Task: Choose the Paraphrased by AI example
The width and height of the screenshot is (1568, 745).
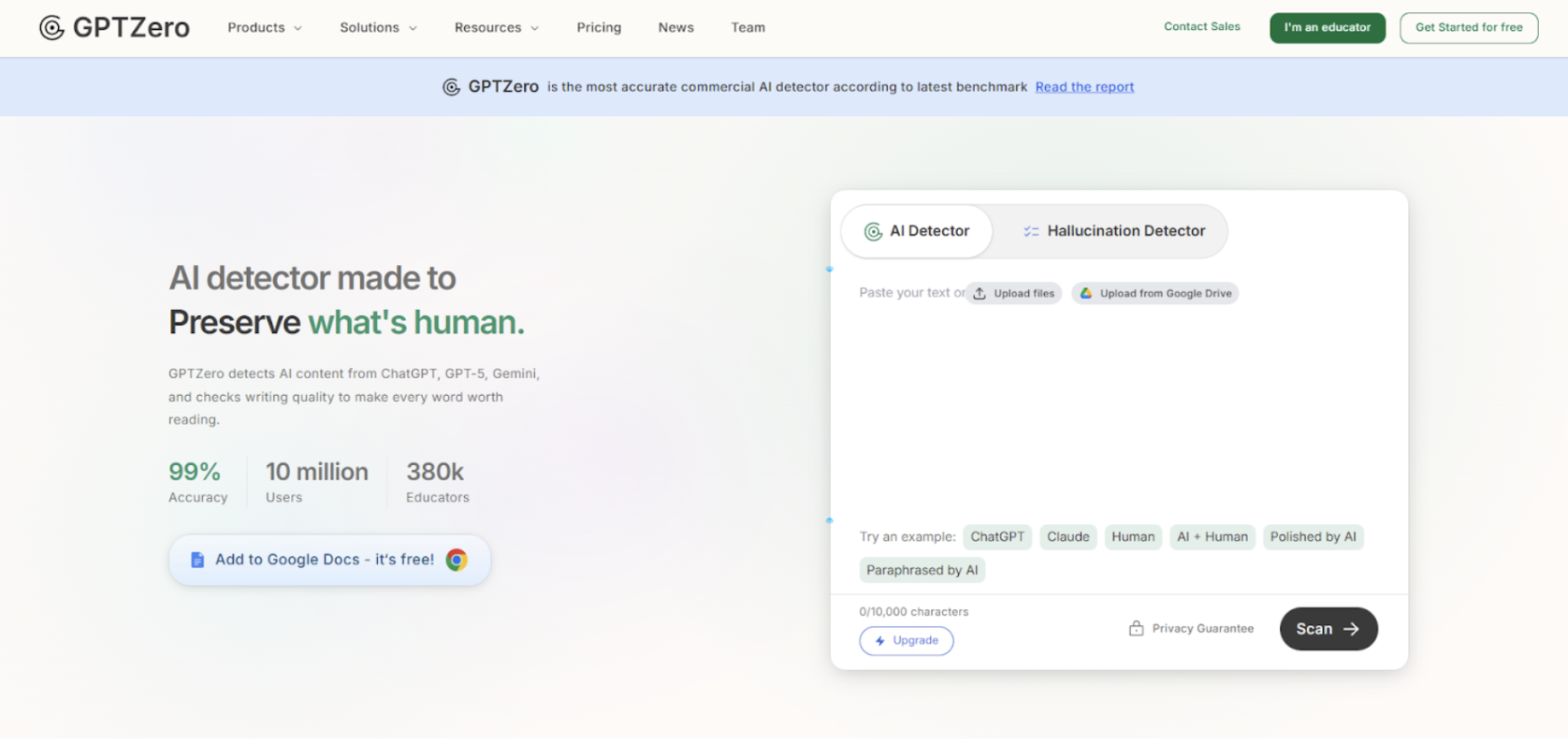Action: click(922, 571)
